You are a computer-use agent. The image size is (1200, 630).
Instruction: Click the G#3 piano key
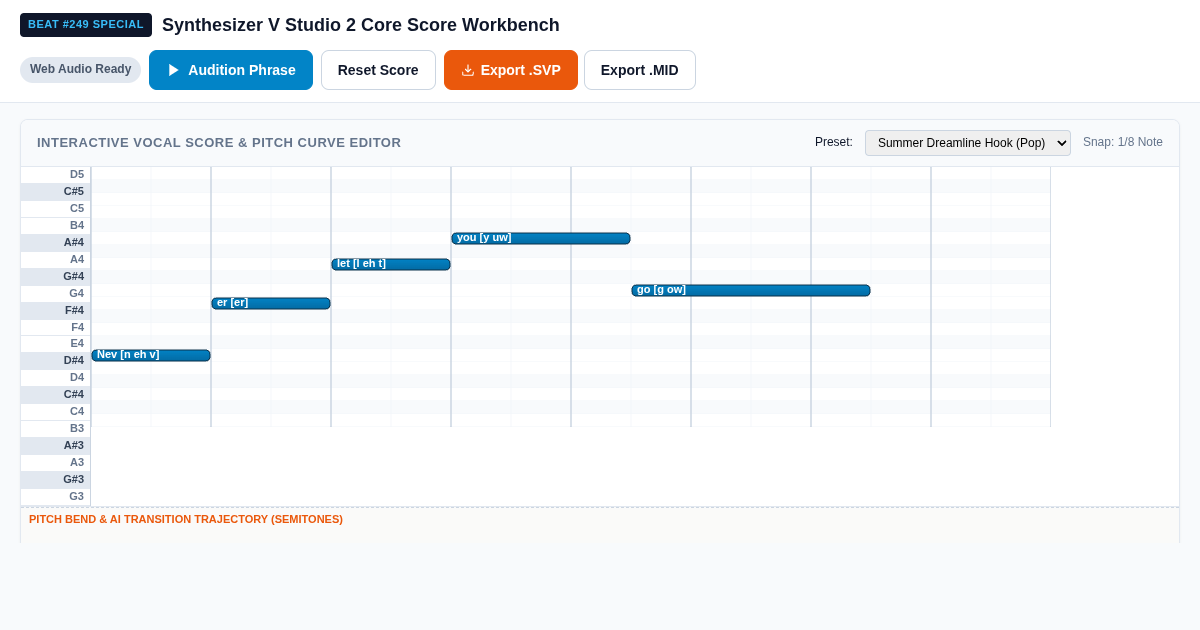point(56,479)
